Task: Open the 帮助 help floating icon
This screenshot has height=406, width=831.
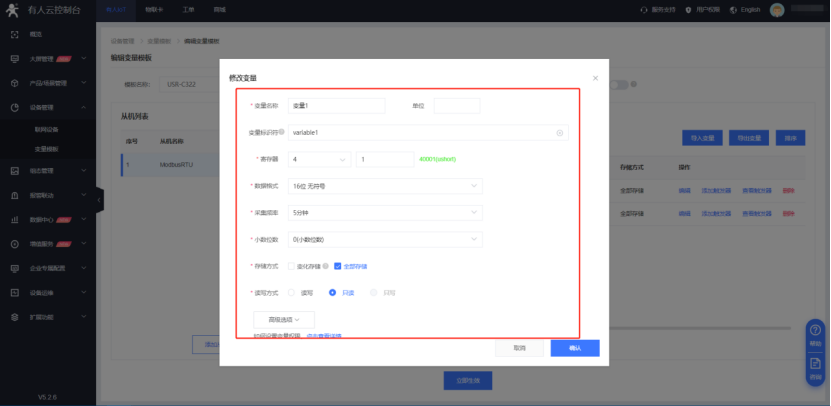Action: coord(815,334)
